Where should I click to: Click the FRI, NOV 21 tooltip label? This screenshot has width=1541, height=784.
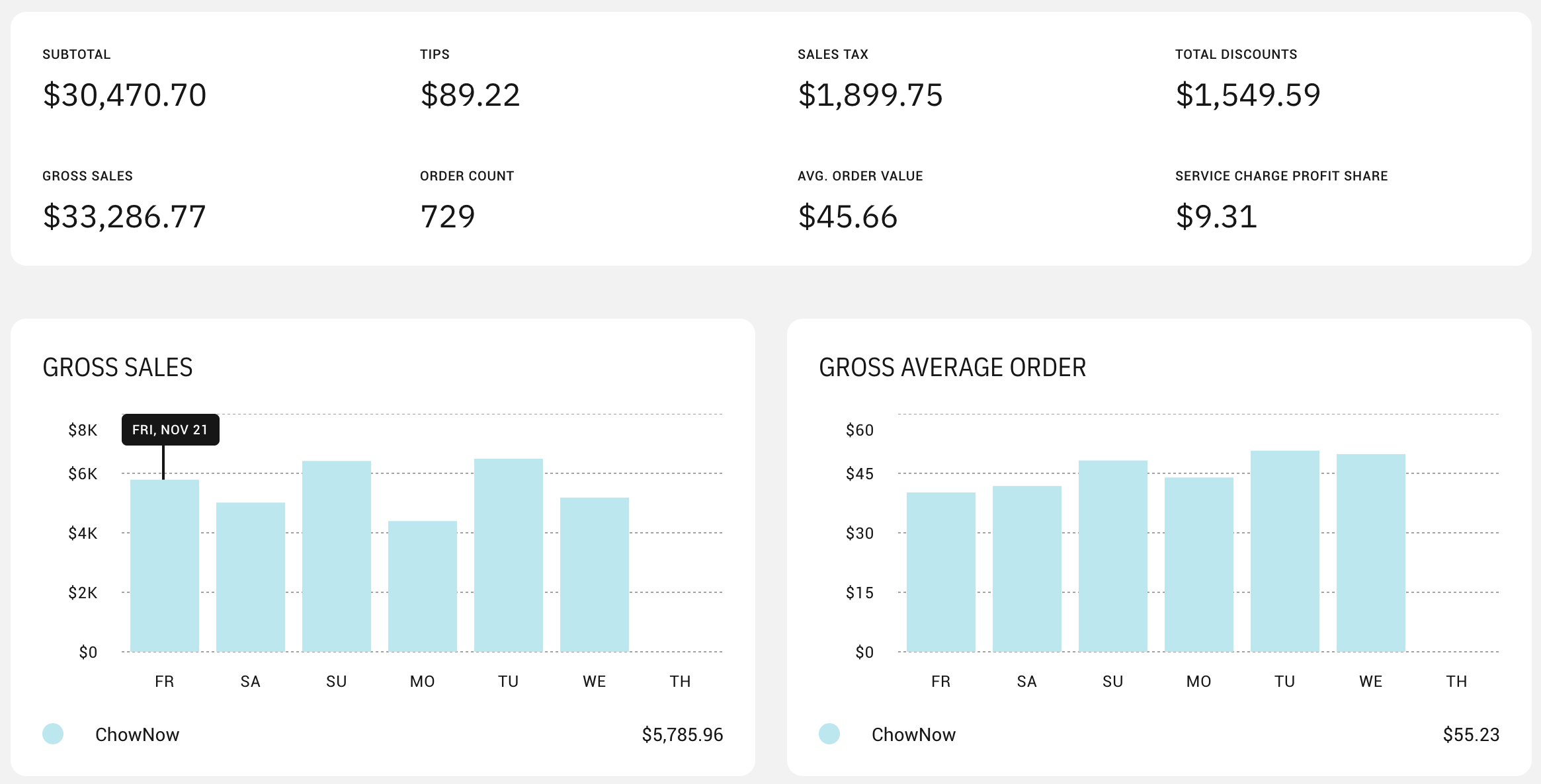click(x=170, y=430)
